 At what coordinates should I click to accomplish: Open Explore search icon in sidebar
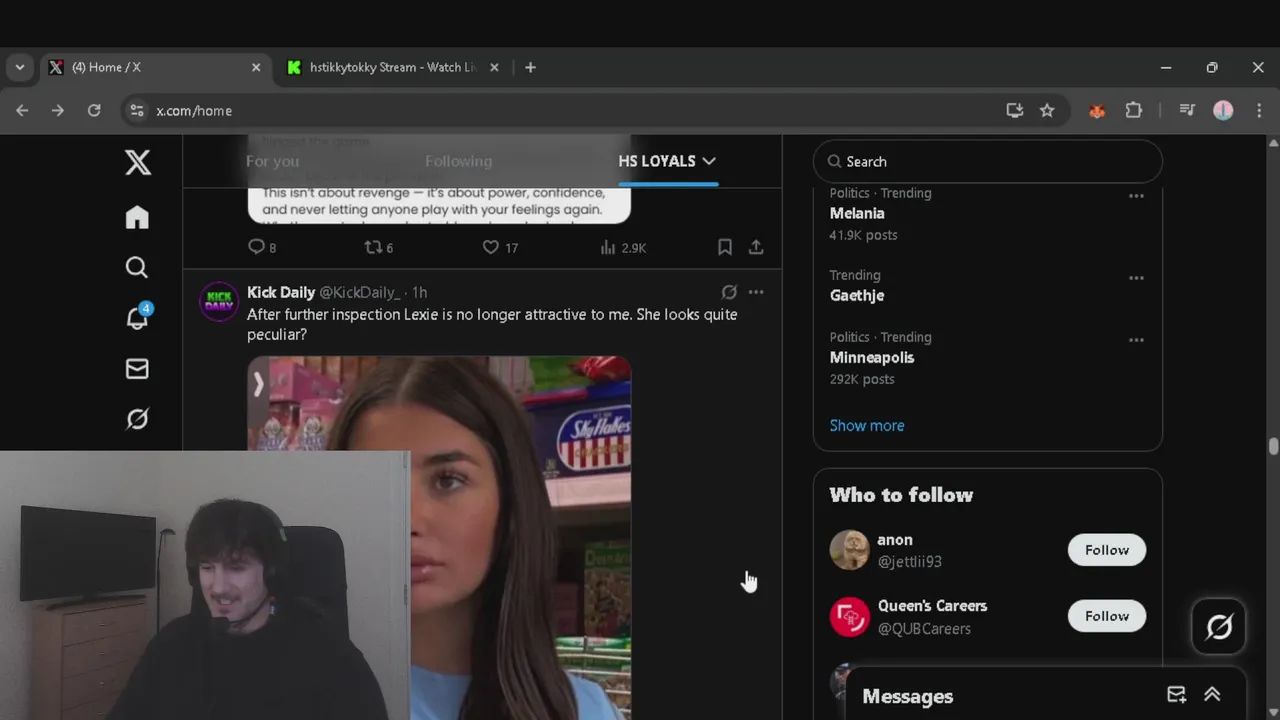click(137, 267)
